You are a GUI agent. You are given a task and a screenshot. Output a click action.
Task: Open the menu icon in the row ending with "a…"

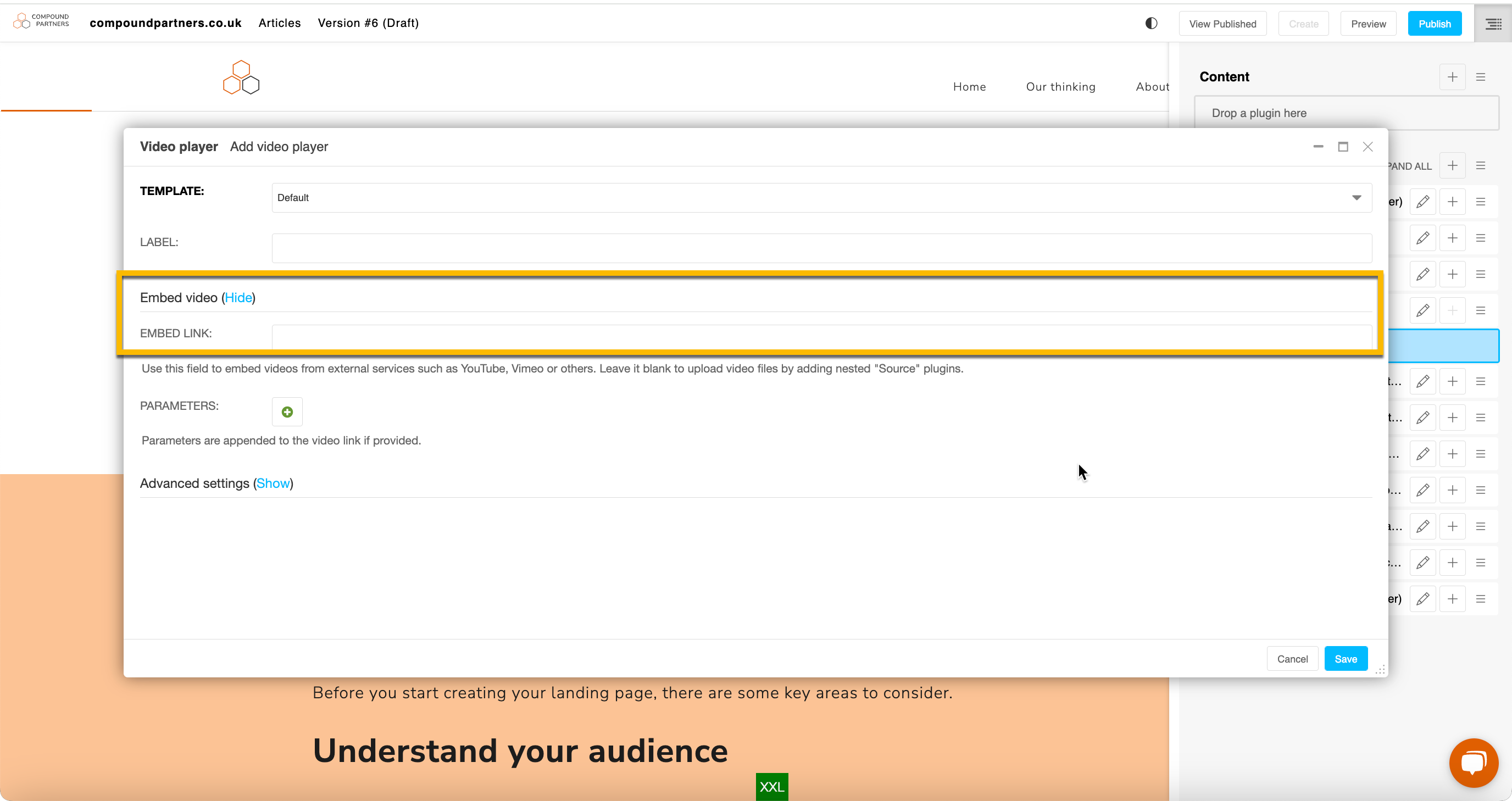pyautogui.click(x=1480, y=526)
